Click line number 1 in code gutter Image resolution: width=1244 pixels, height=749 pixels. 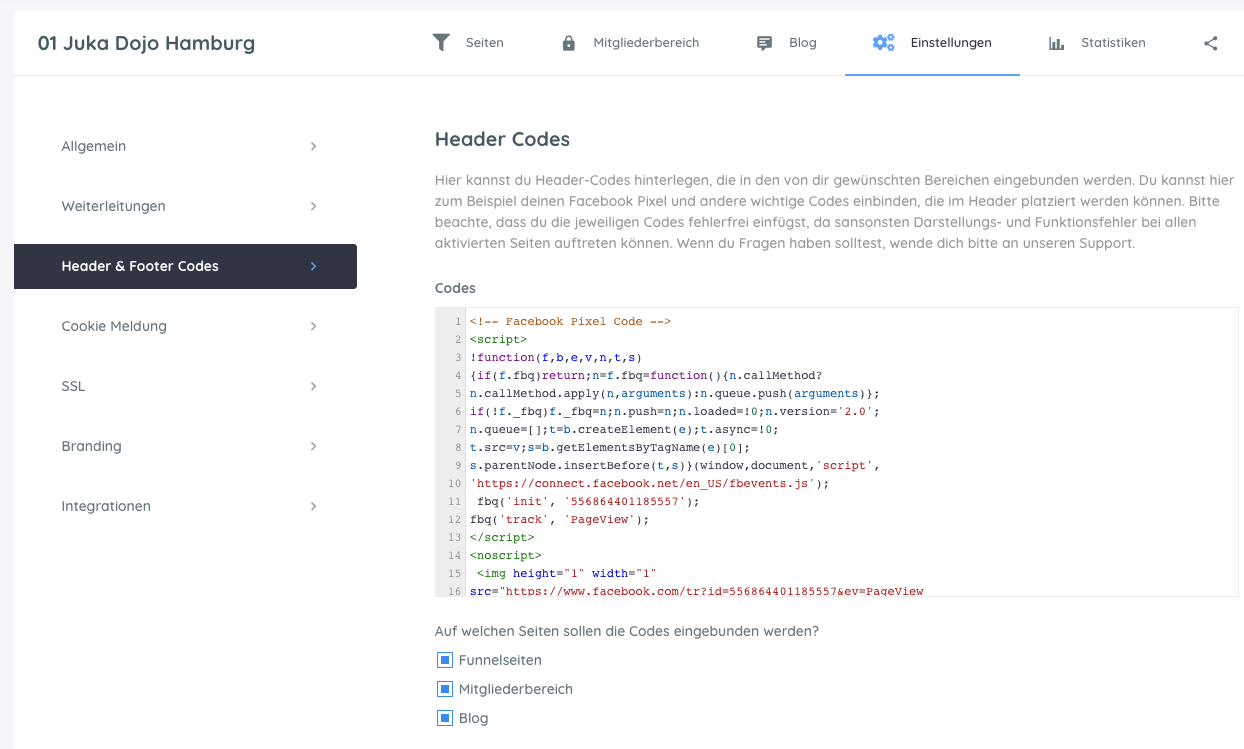(x=457, y=322)
